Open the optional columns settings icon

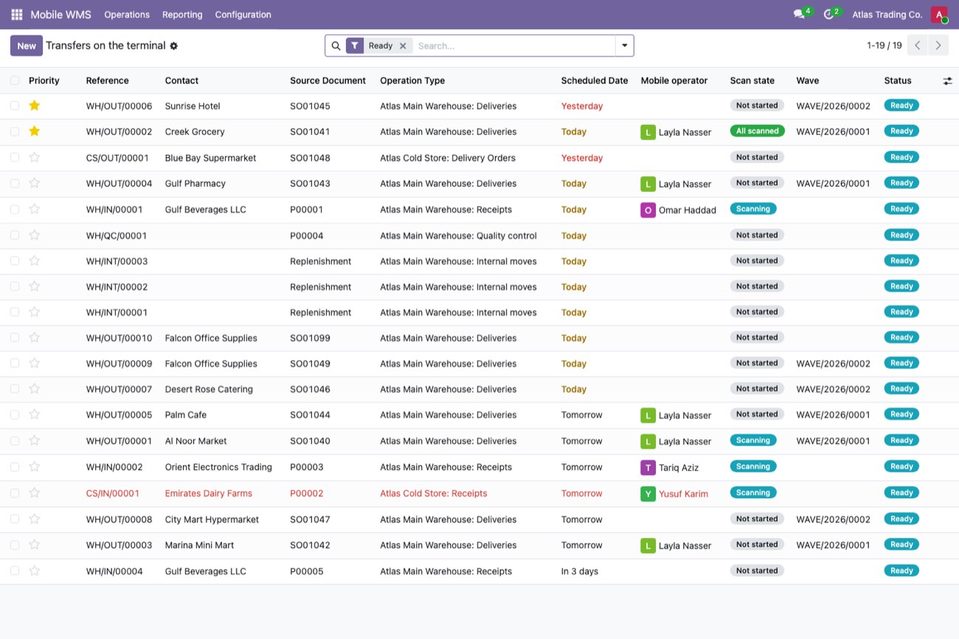click(x=947, y=81)
